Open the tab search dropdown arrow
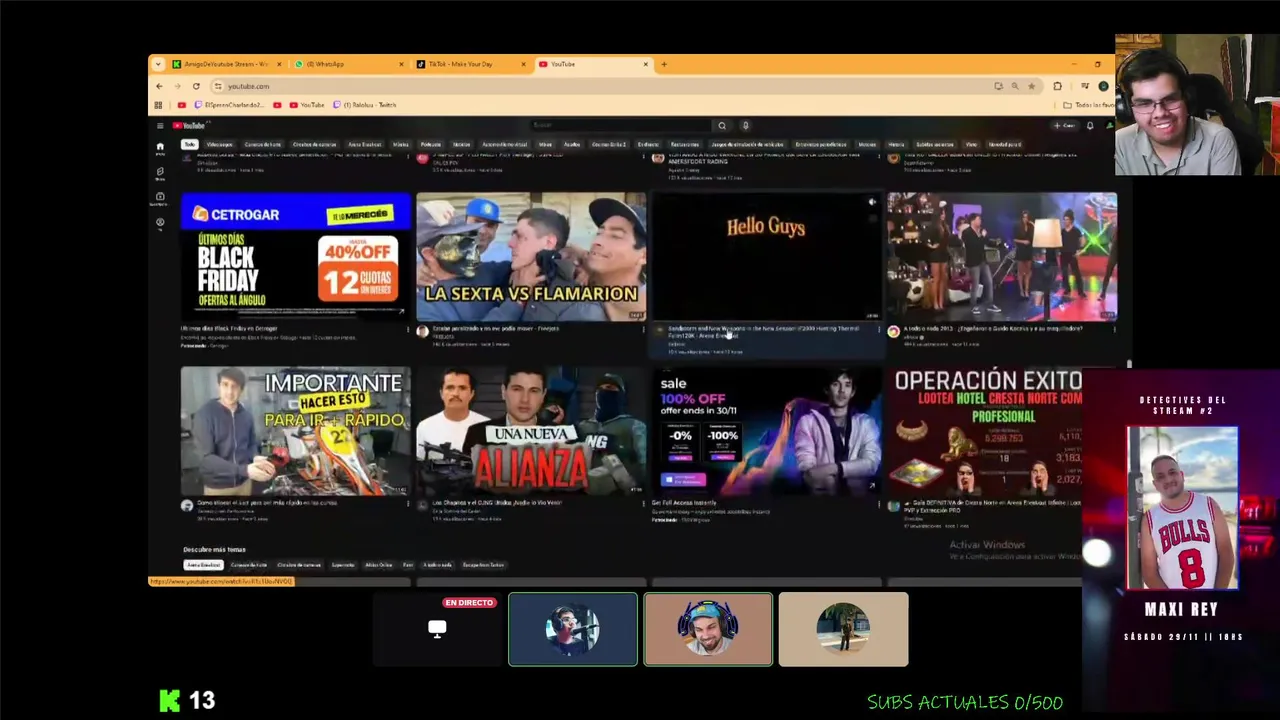The height and width of the screenshot is (720, 1280). coord(158,64)
